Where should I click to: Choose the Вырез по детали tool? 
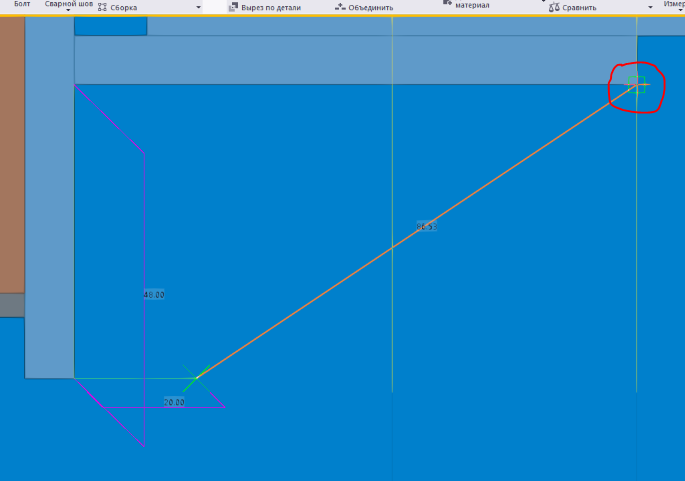[265, 7]
